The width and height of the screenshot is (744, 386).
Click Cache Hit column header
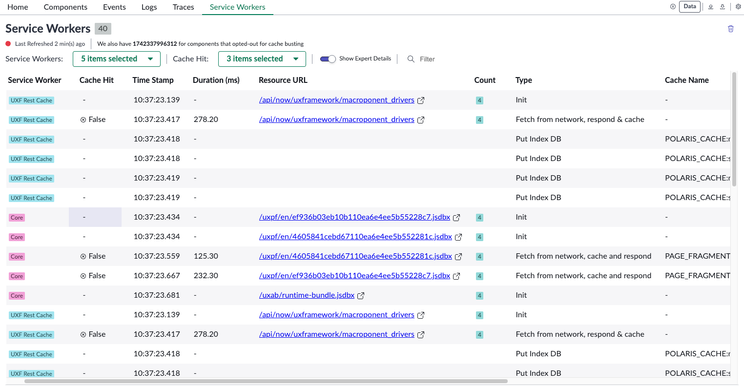[x=96, y=80]
